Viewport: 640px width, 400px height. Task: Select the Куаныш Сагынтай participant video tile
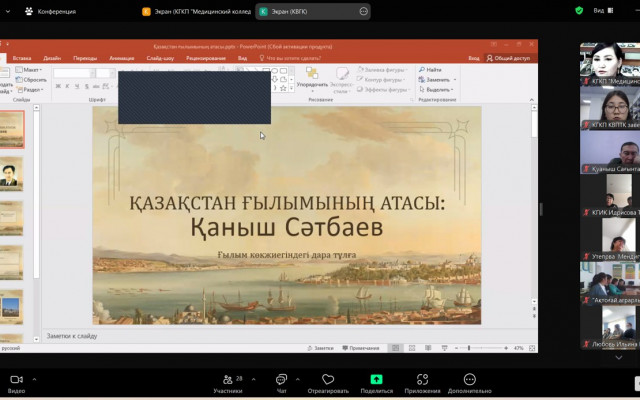pyautogui.click(x=608, y=150)
